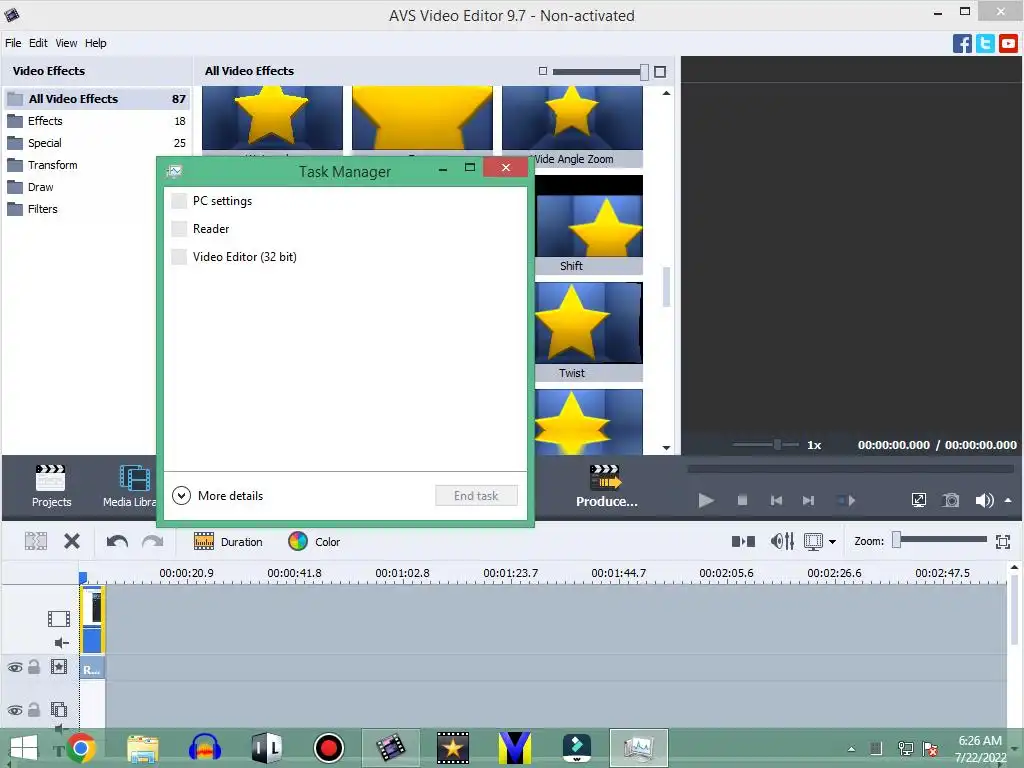
Task: Select PC settings in Task Manager
Action: tap(345, 201)
